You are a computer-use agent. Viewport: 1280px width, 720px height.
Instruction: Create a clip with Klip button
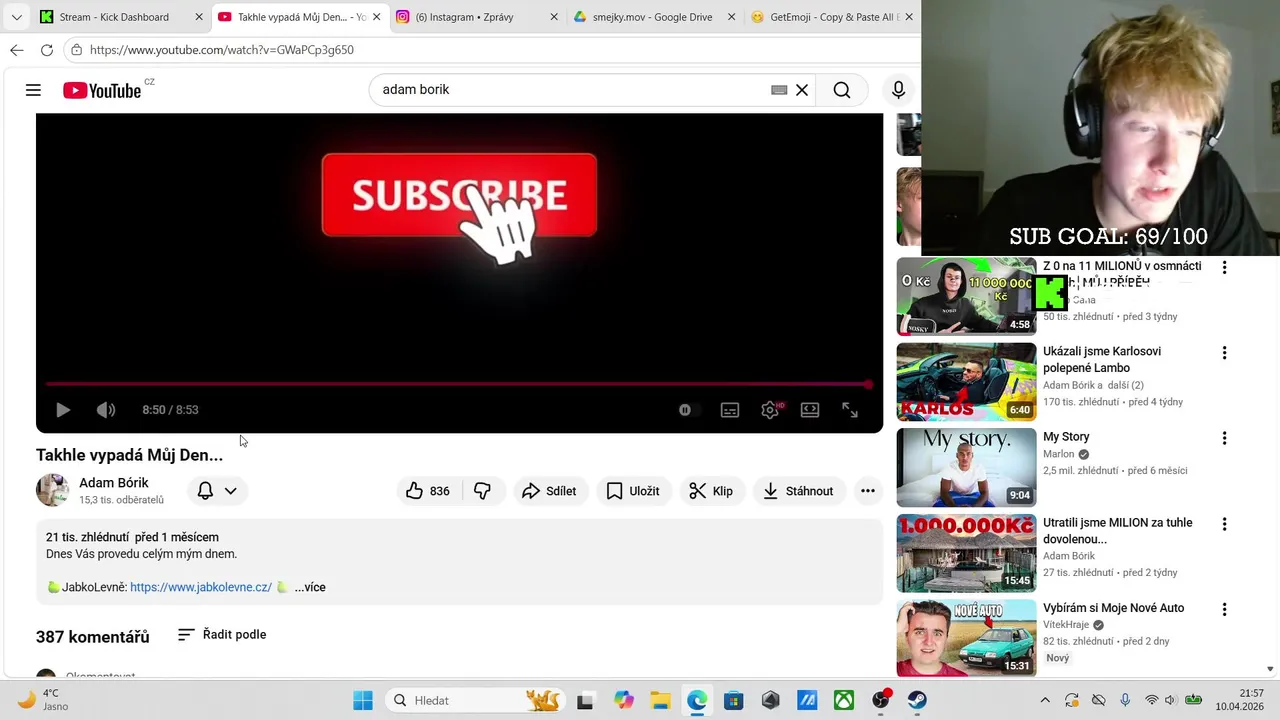click(711, 491)
